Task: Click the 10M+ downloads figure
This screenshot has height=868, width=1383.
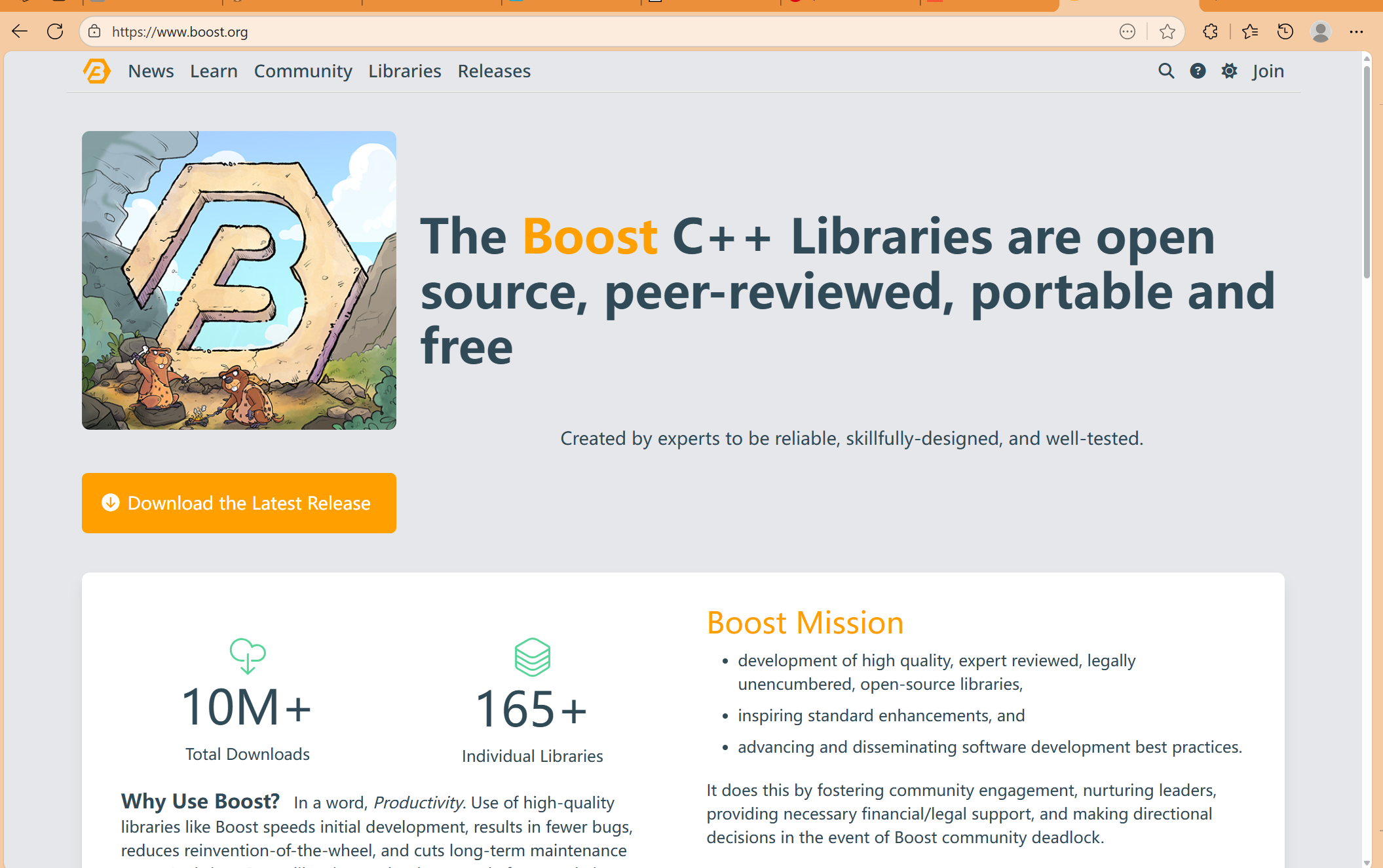Action: [246, 708]
